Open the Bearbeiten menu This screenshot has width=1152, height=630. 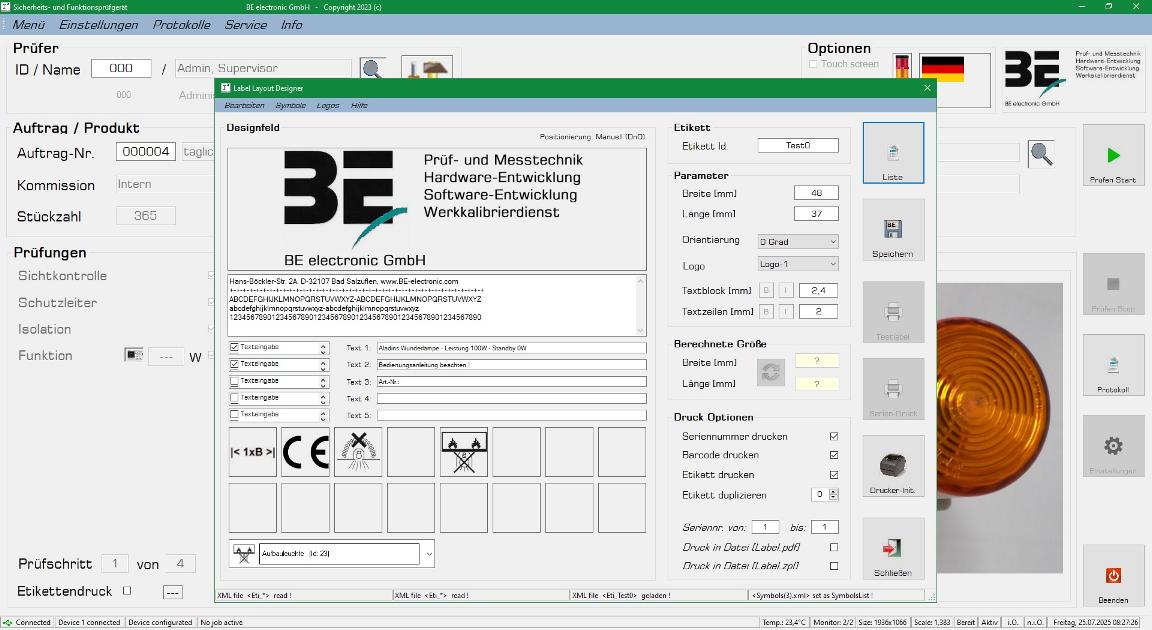click(244, 105)
